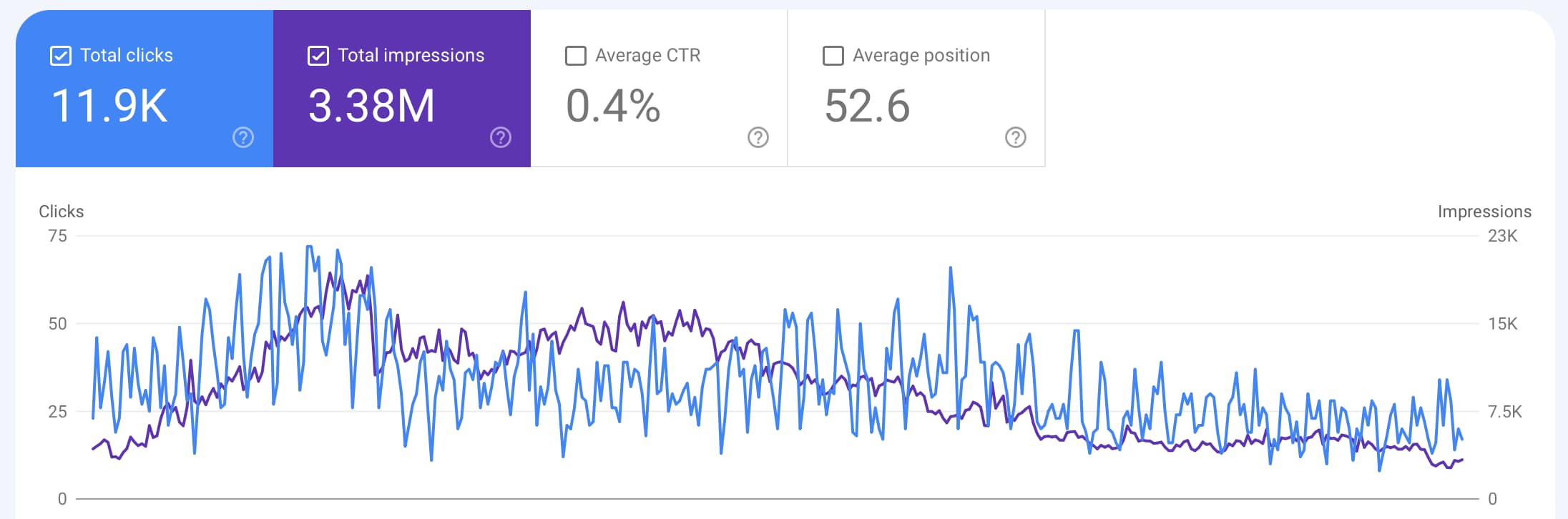Click the 75 clicks axis label

(58, 236)
